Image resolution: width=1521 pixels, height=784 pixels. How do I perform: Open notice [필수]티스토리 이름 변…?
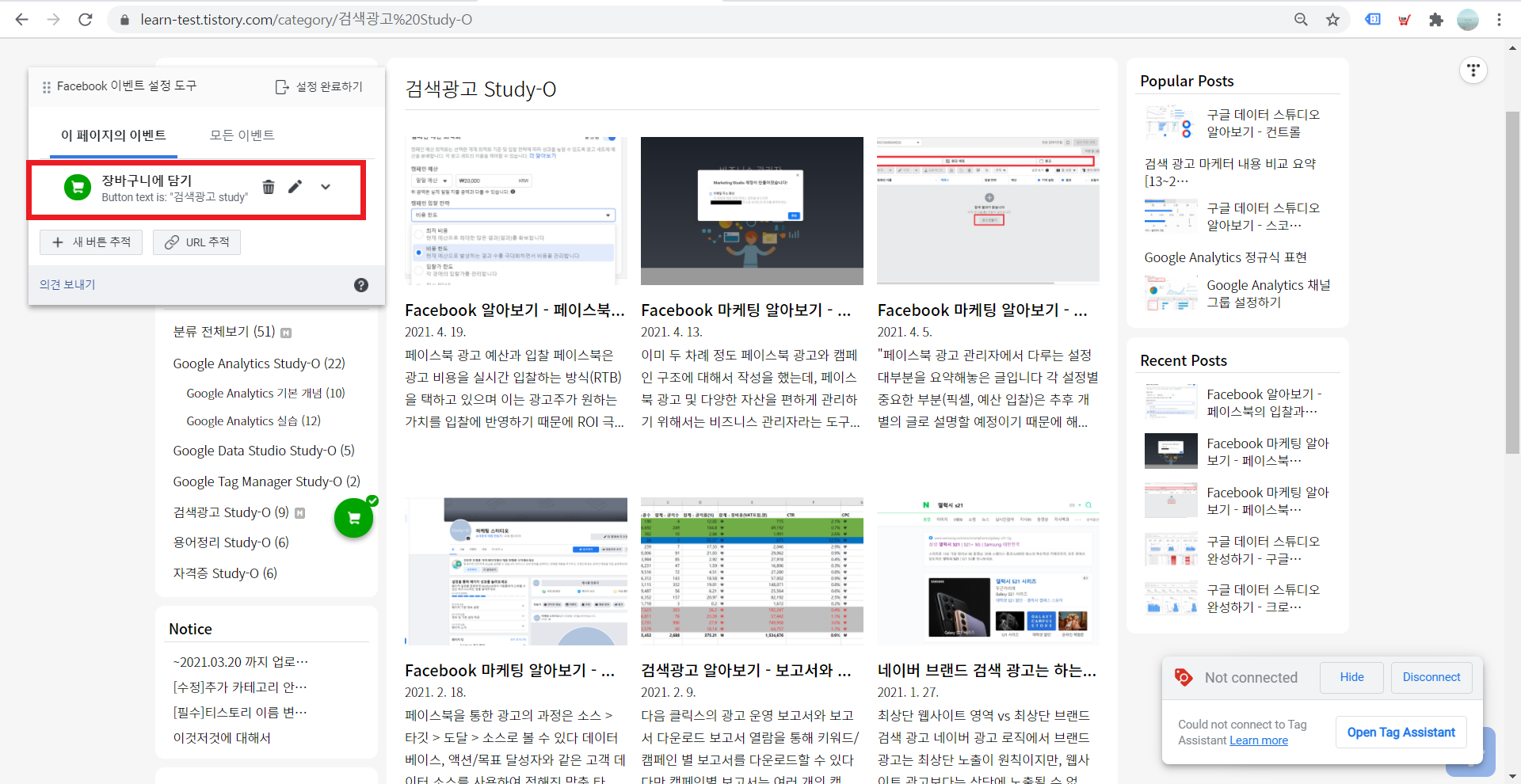point(240,713)
